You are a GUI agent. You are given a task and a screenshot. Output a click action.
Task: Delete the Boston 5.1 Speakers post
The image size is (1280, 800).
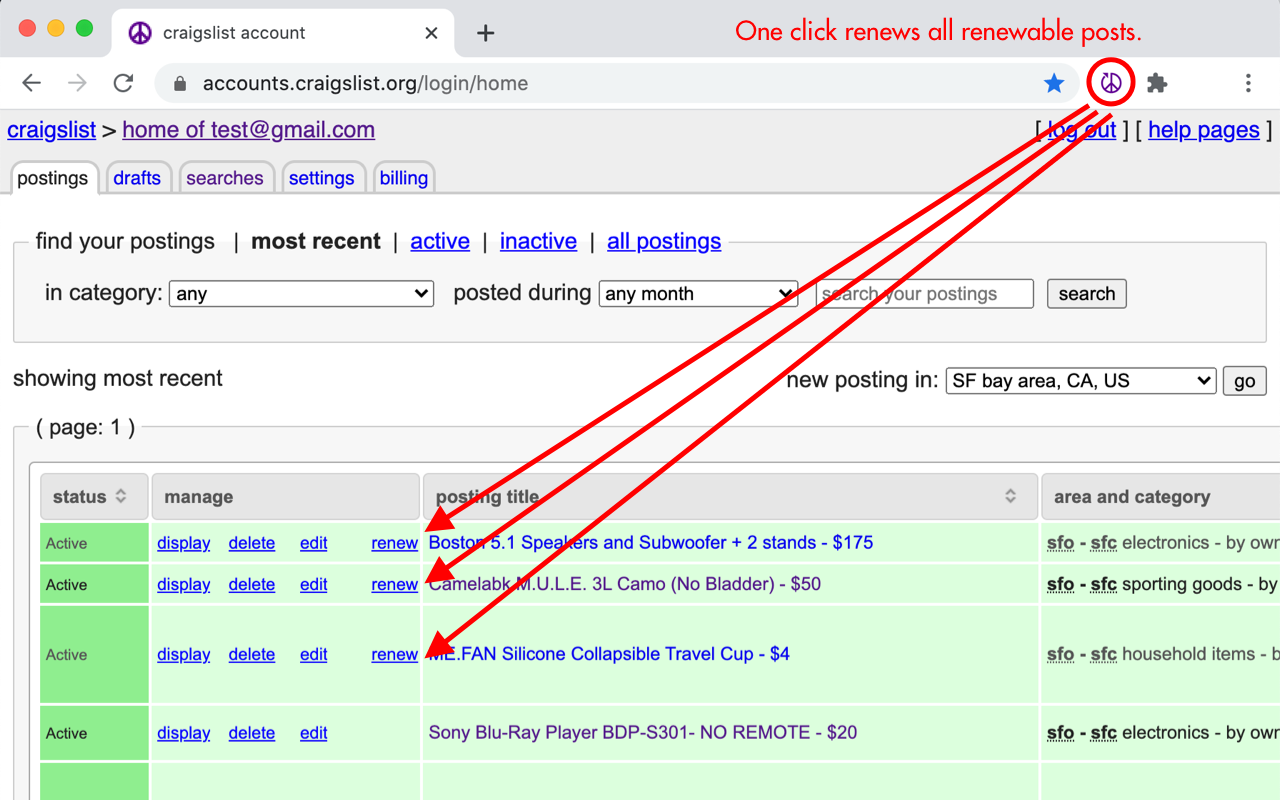coord(252,543)
